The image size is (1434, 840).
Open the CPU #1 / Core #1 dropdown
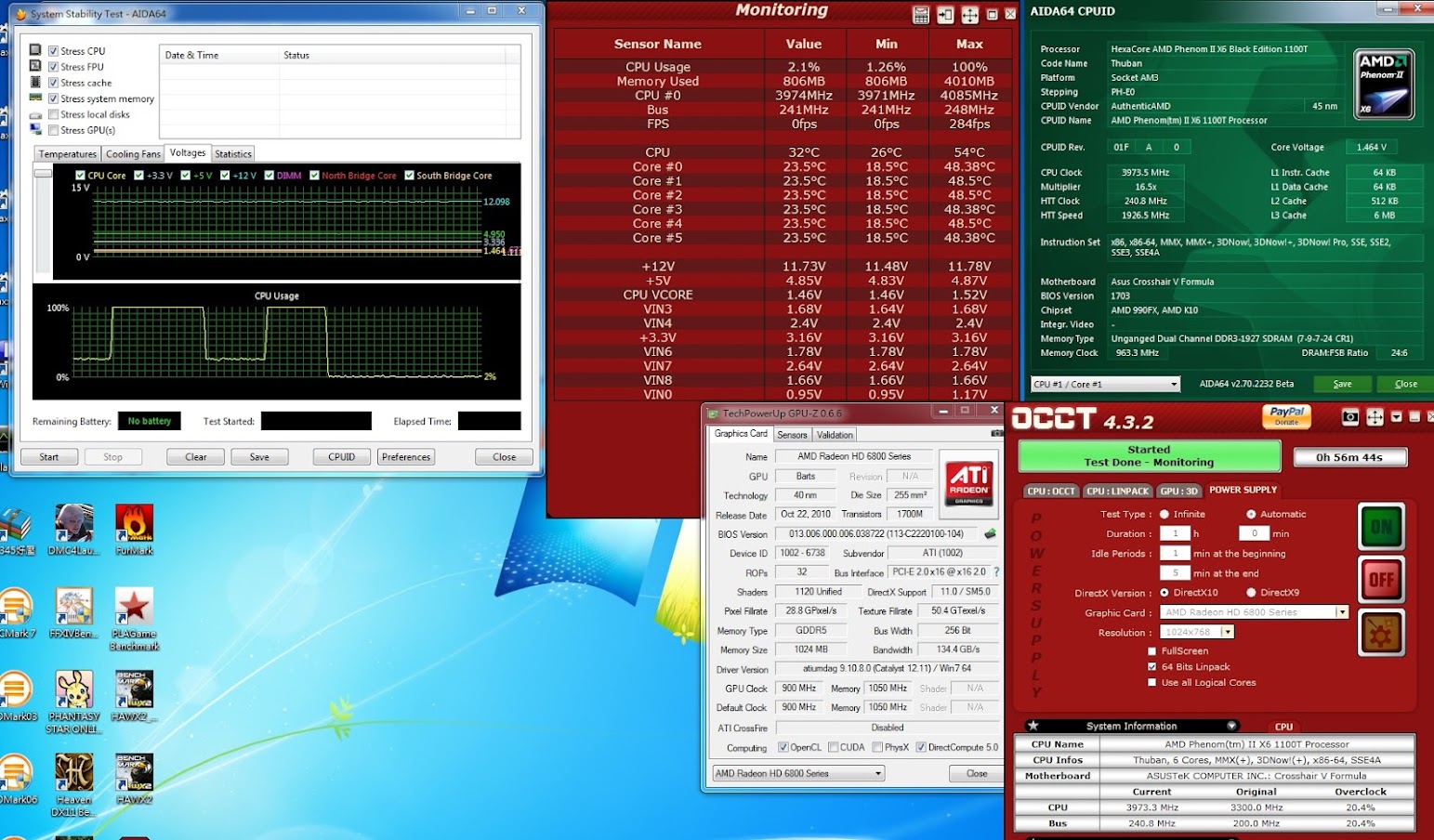point(1105,384)
